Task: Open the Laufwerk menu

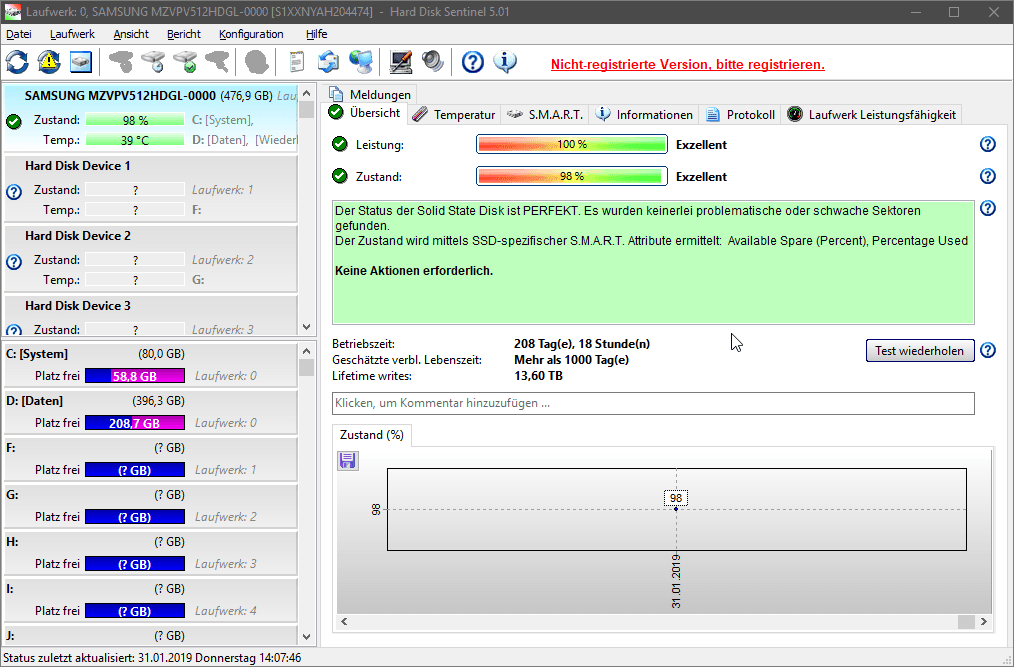Action: pyautogui.click(x=72, y=34)
